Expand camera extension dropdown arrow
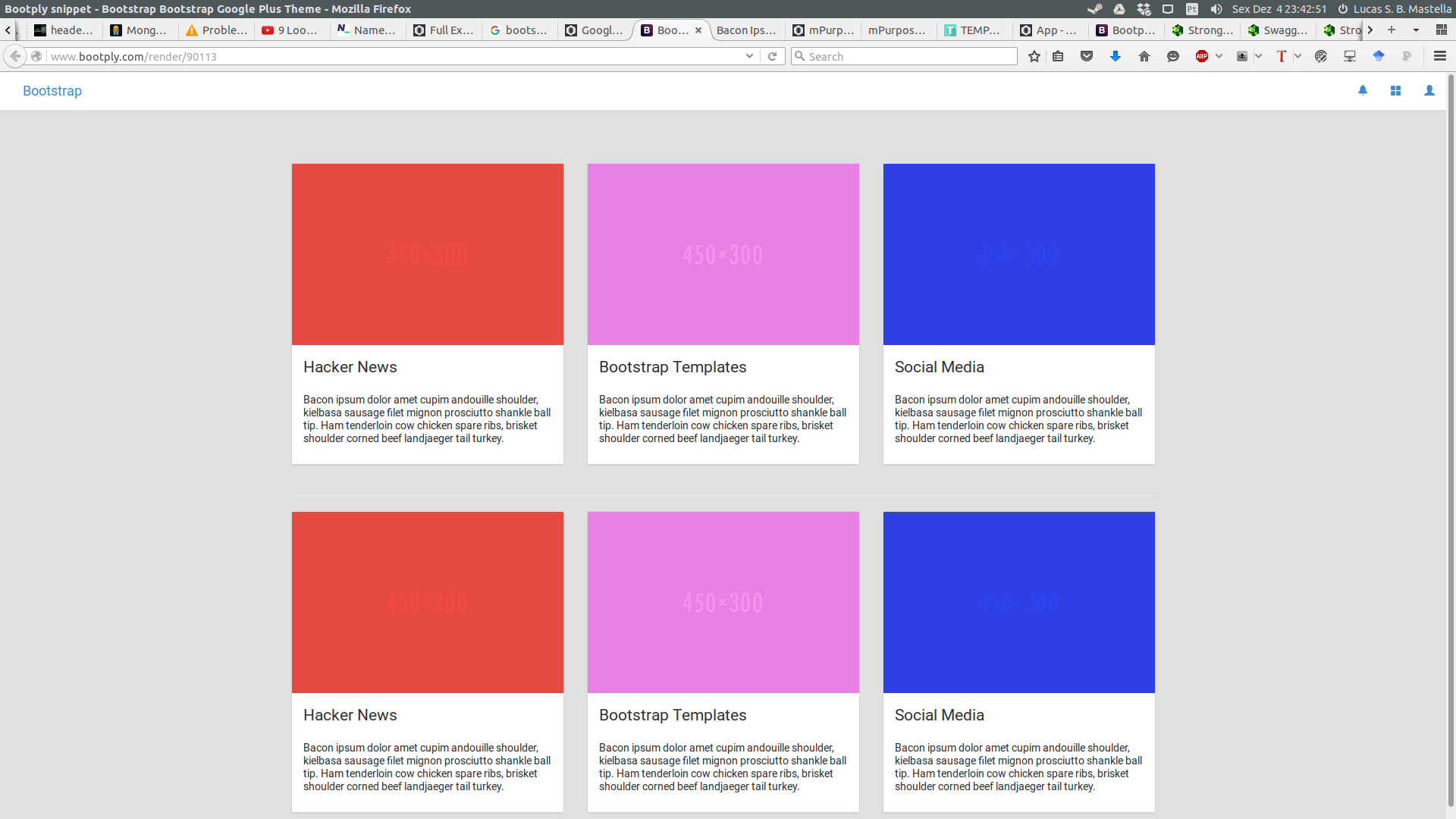 coord(1258,56)
